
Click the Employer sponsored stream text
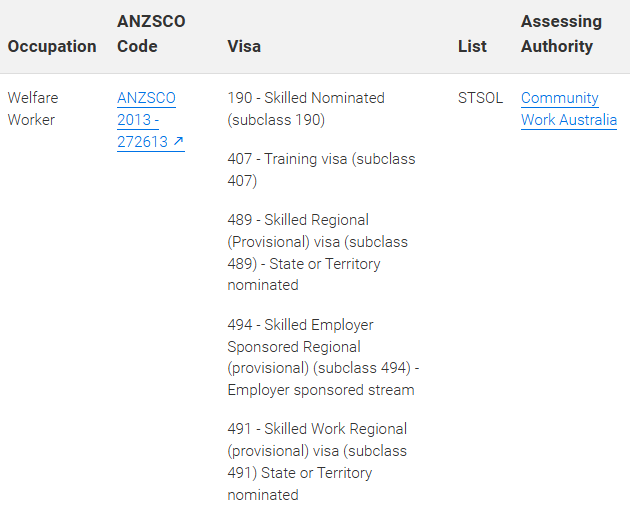(320, 390)
